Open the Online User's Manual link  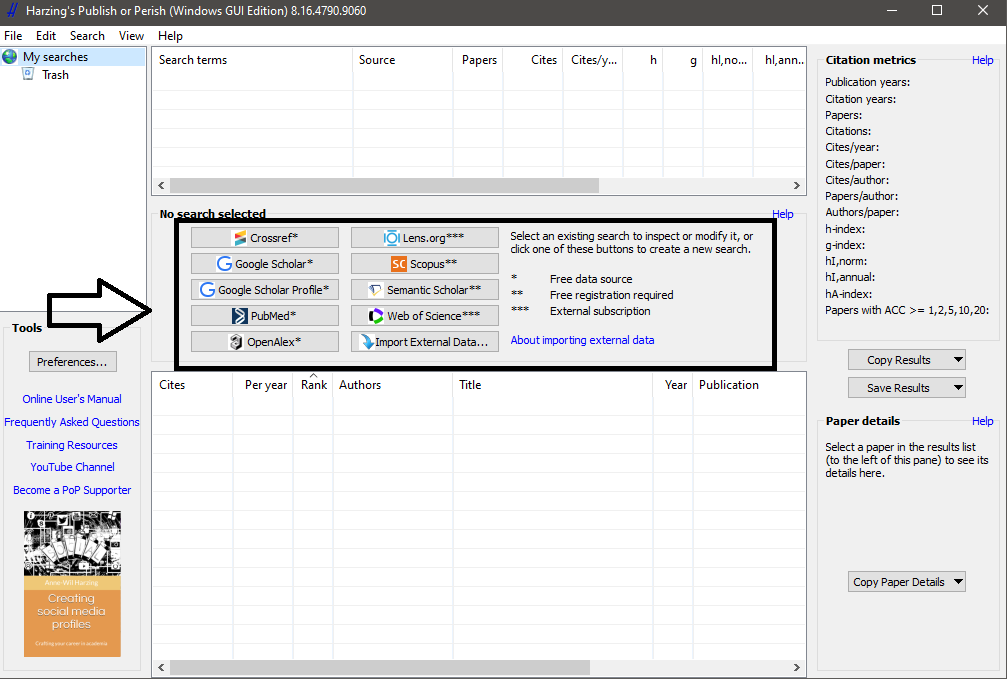pos(72,399)
